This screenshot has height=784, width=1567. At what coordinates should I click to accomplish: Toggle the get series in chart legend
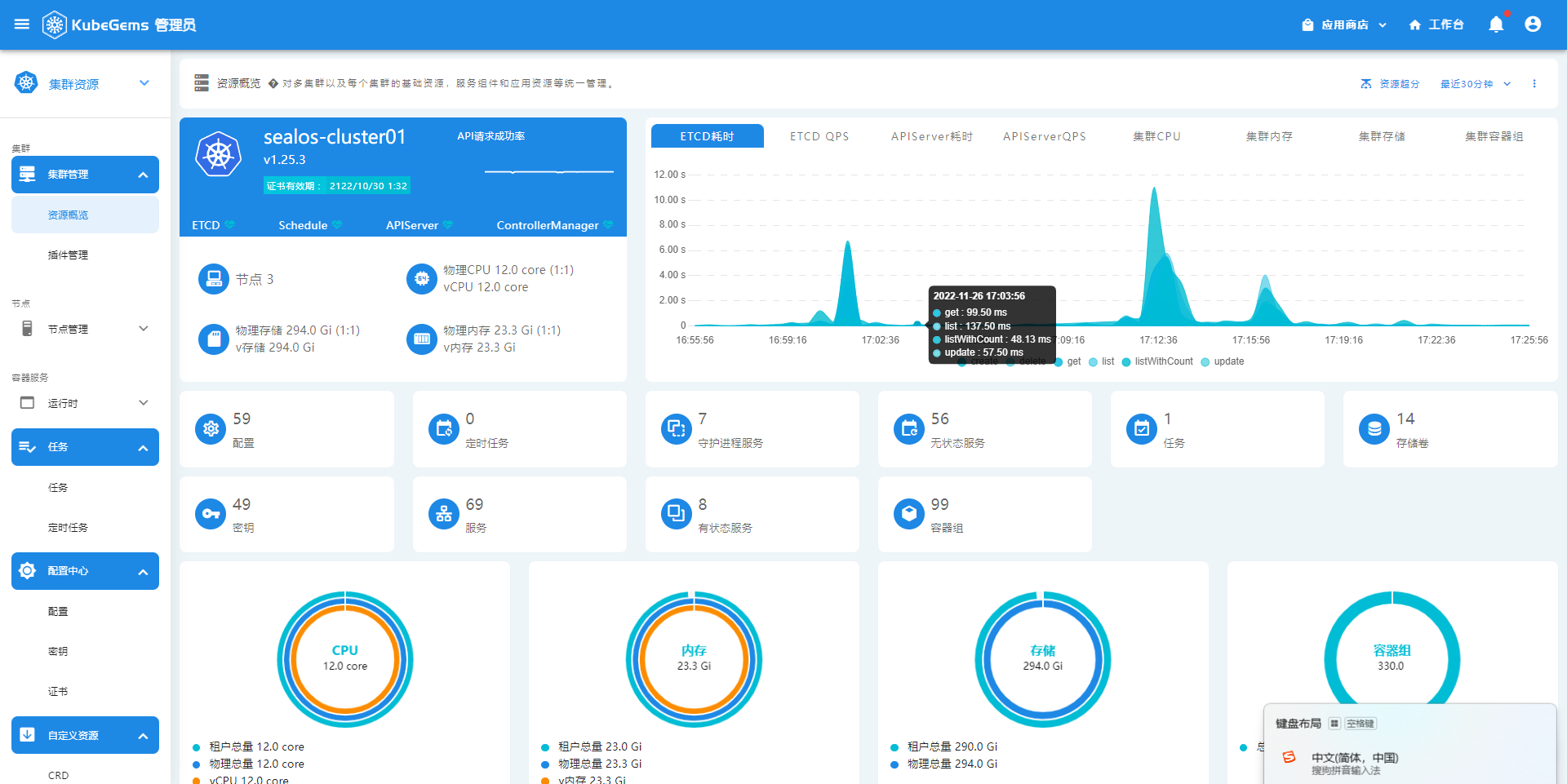(1068, 361)
